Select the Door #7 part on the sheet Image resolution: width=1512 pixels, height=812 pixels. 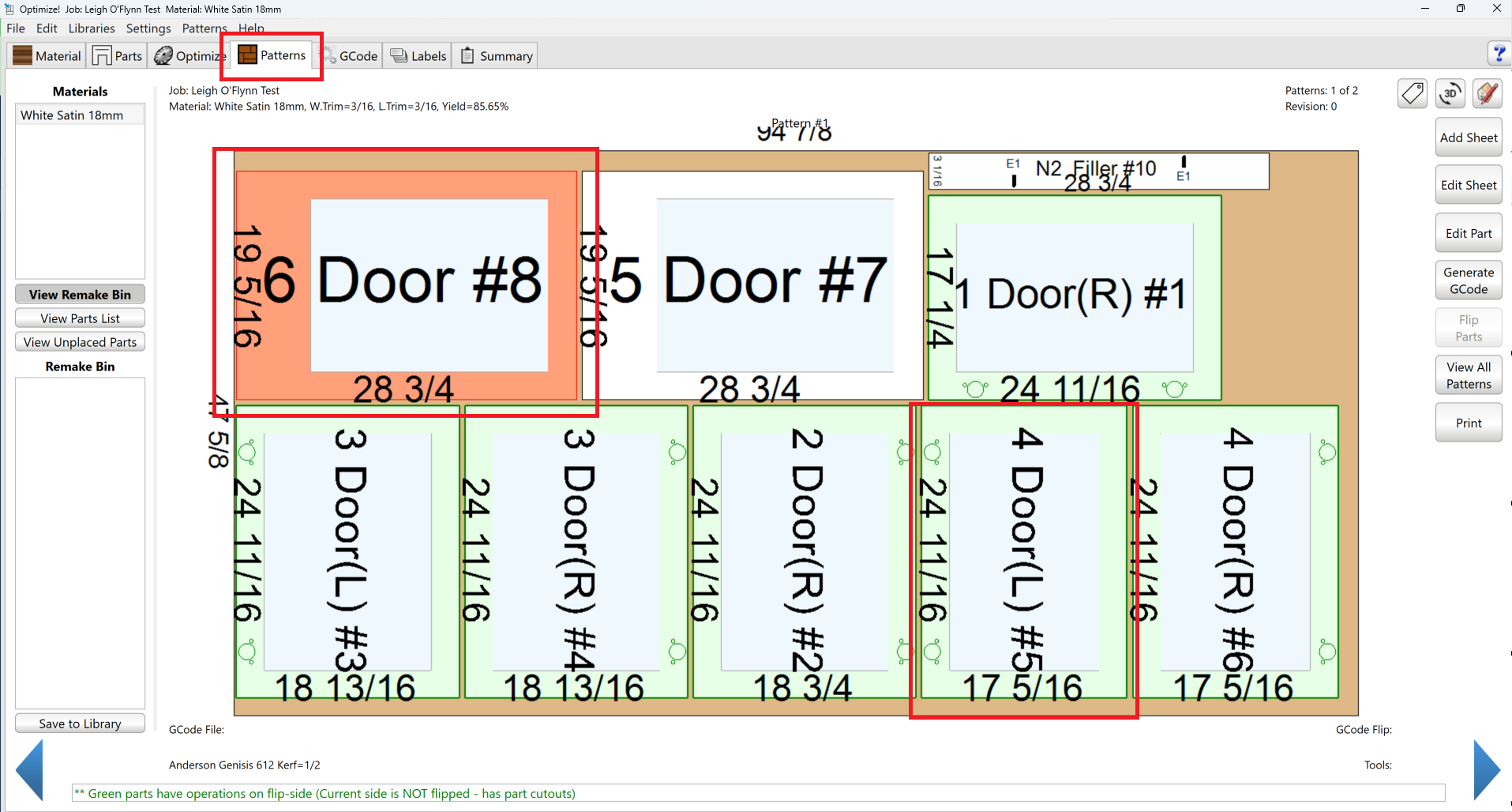[x=752, y=286]
